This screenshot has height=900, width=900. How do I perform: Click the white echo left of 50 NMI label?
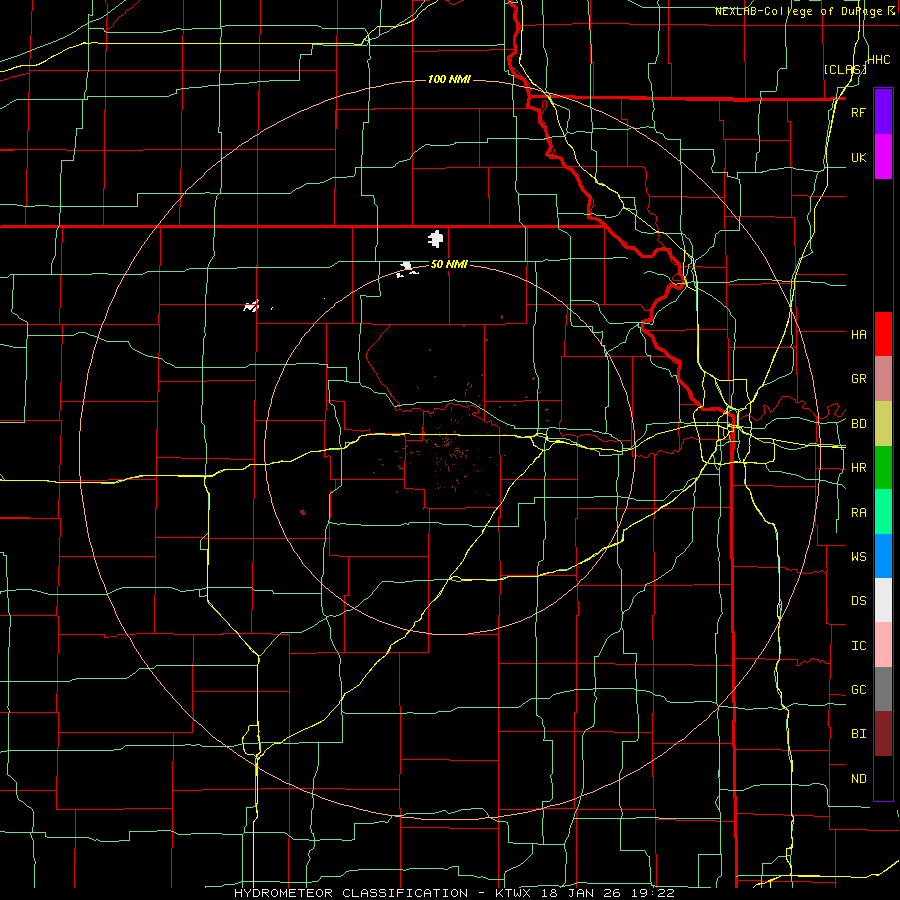pos(408,269)
